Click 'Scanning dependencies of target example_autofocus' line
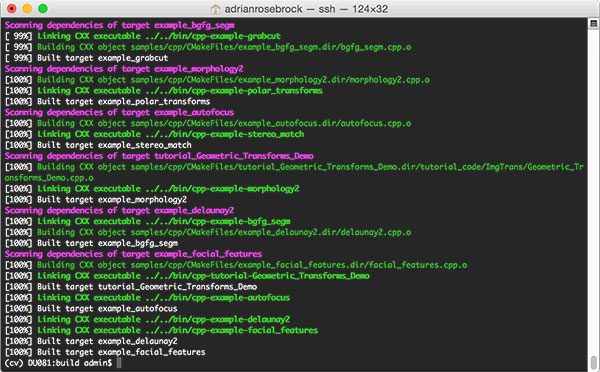Image resolution: width=600 pixels, height=372 pixels. 119,113
